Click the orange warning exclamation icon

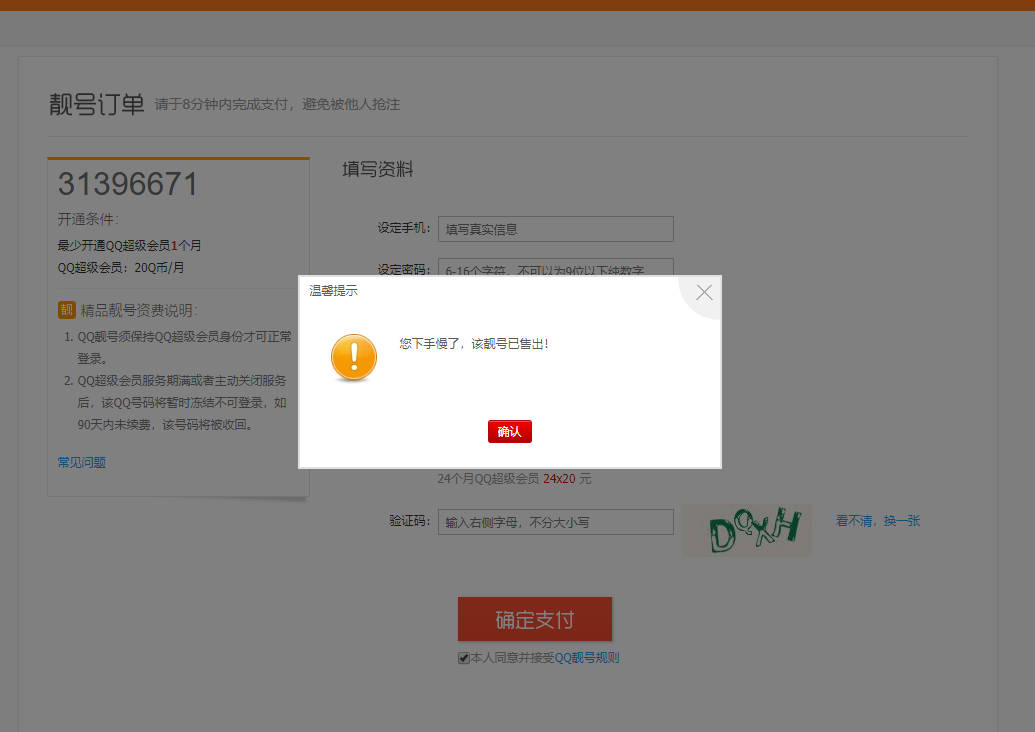point(354,357)
